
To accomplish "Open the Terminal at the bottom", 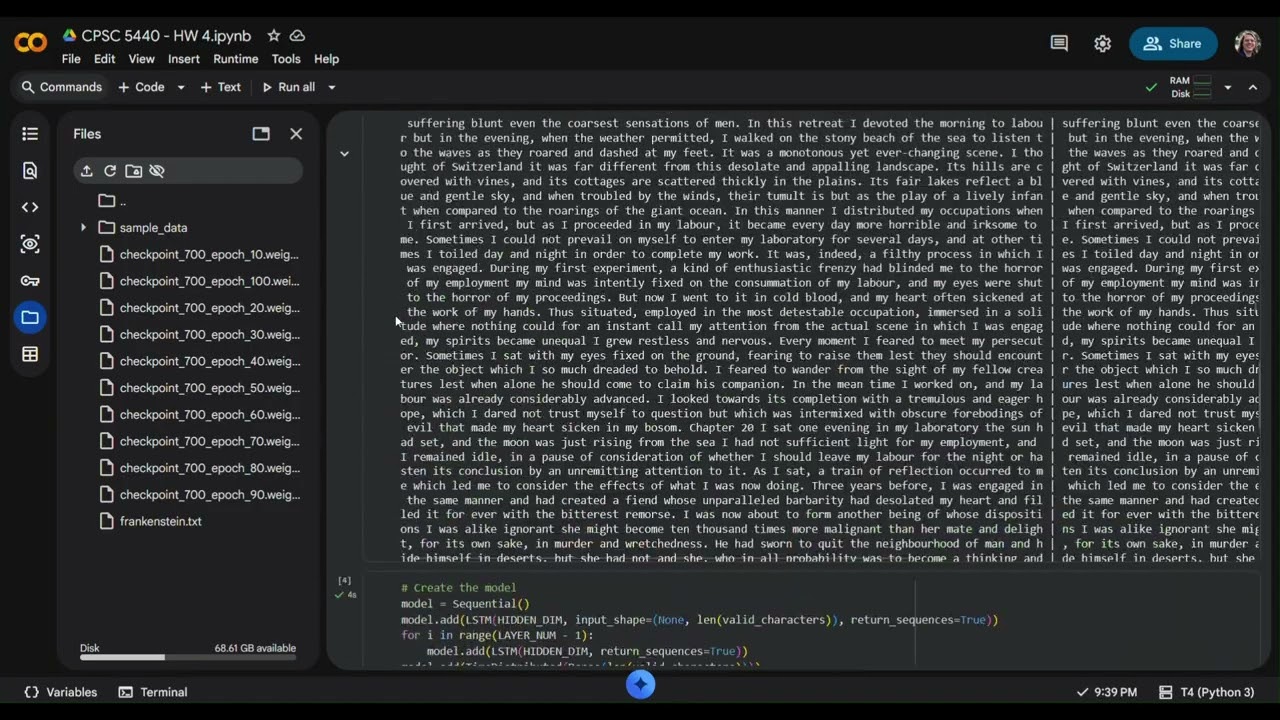I will [153, 692].
